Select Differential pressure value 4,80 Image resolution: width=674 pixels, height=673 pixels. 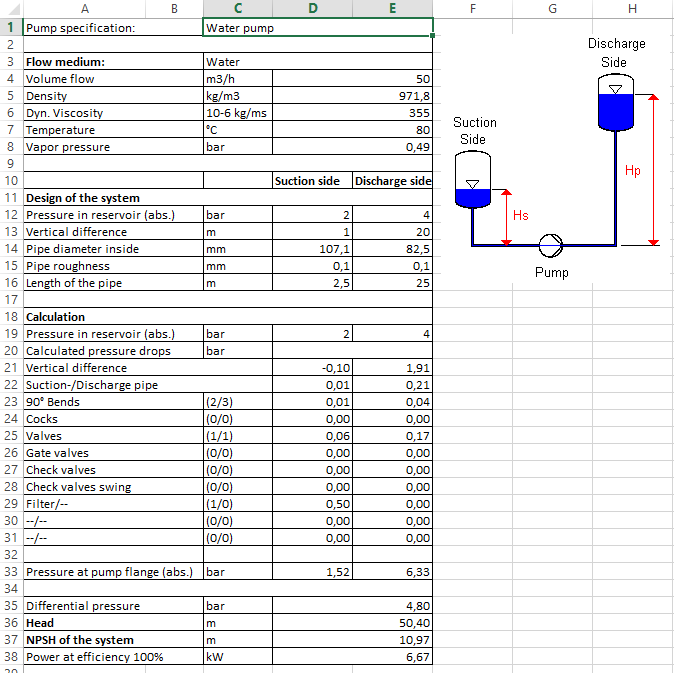point(352,606)
